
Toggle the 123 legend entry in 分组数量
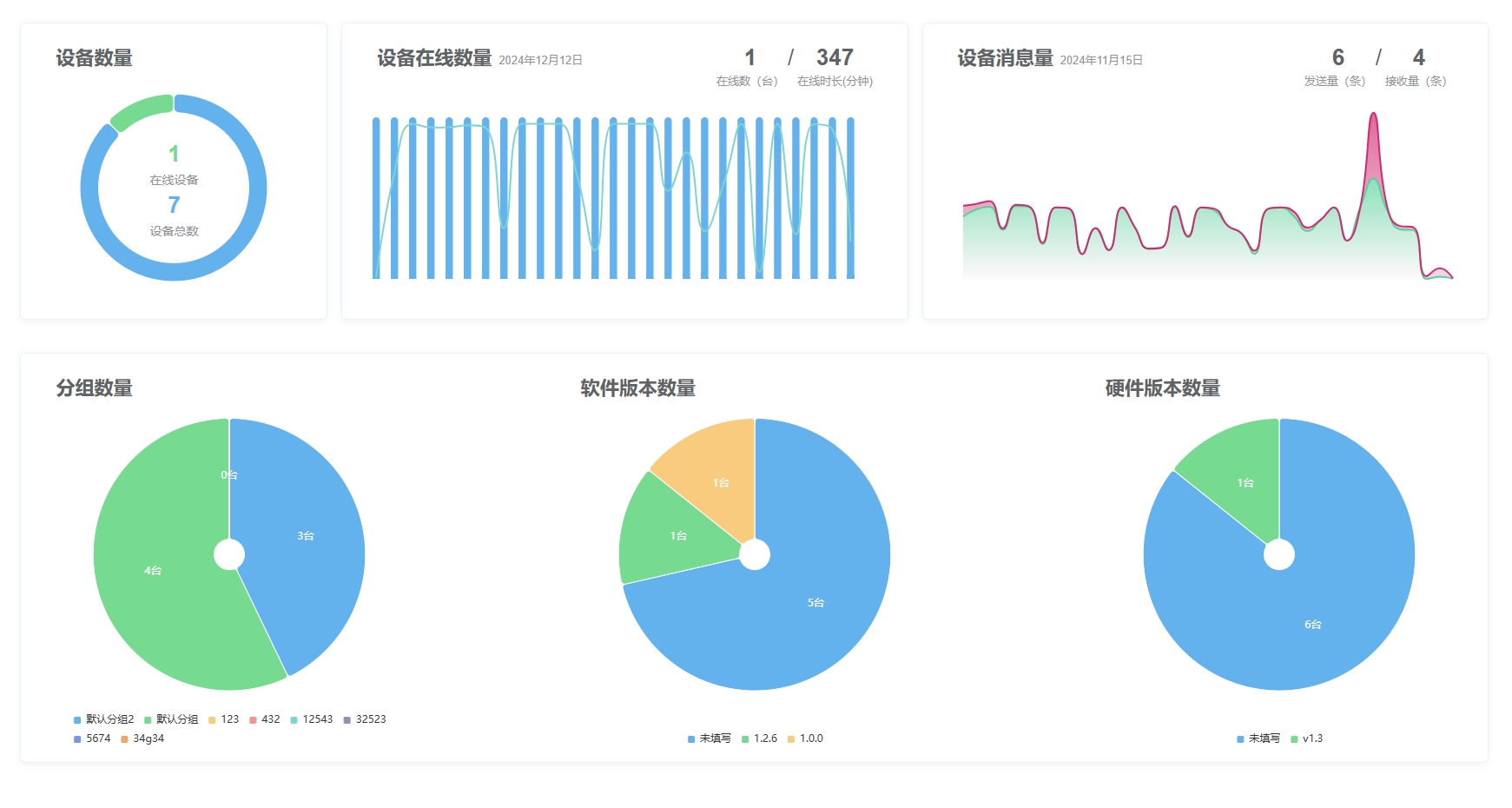(x=223, y=719)
